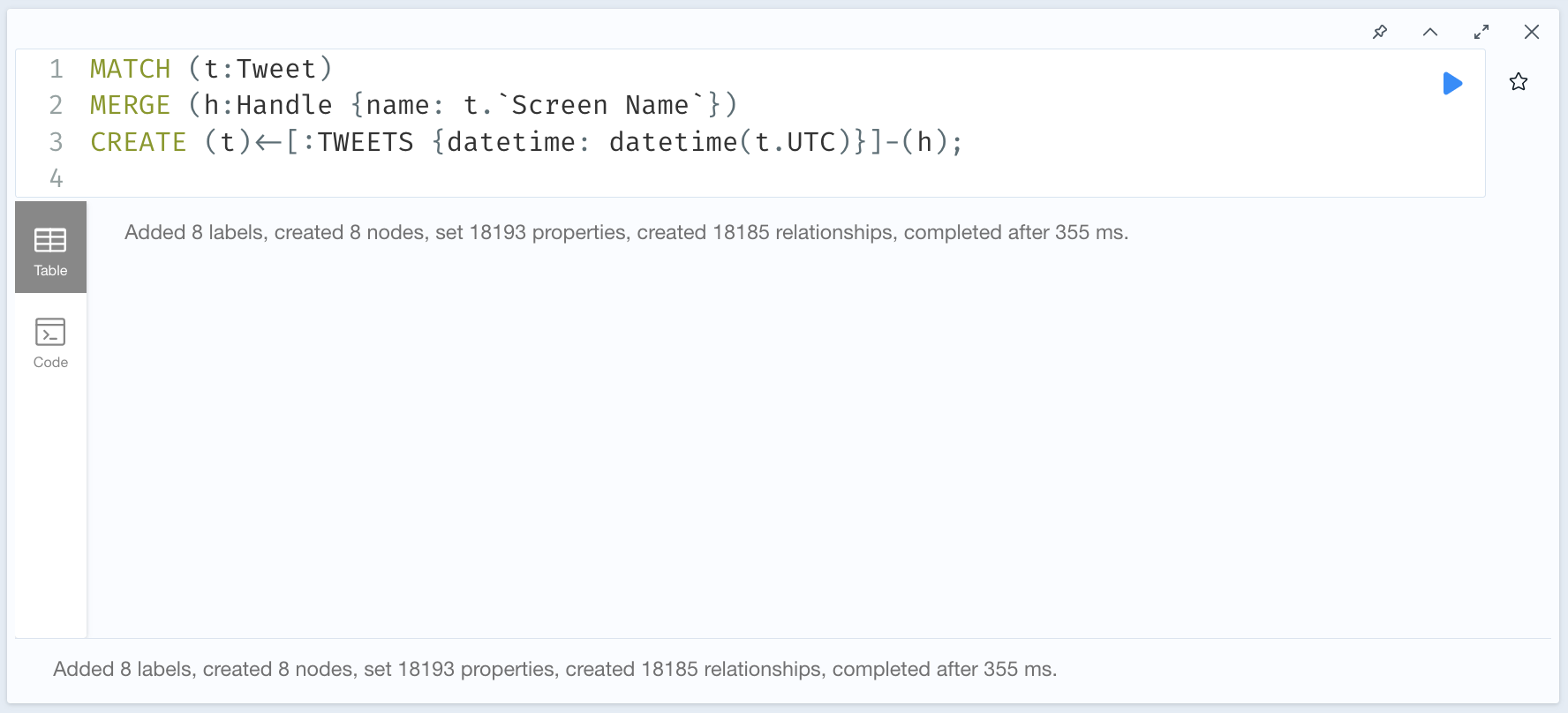This screenshot has height=713, width=1568.
Task: Collapse the result frame with chevron
Action: coord(1430,32)
